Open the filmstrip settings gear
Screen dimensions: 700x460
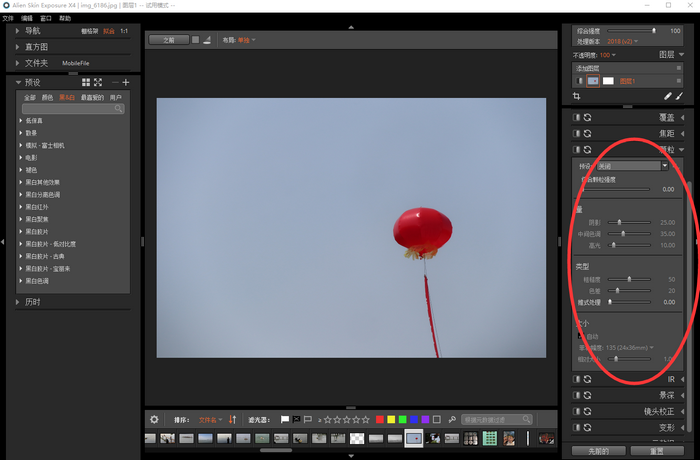click(x=154, y=420)
